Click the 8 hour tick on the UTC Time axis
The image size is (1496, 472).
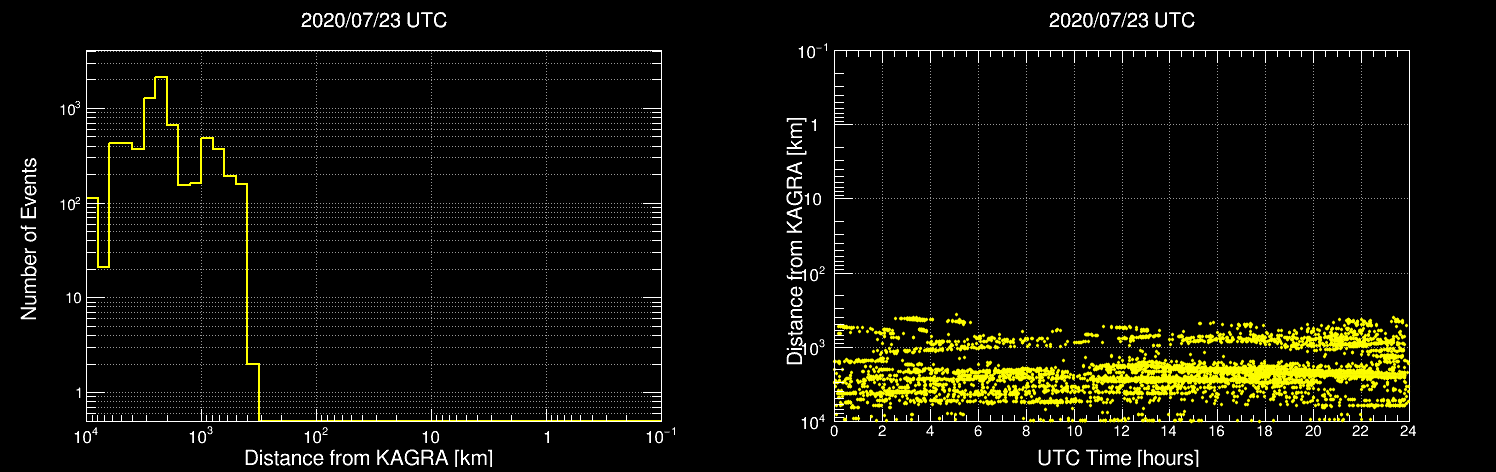[1026, 431]
